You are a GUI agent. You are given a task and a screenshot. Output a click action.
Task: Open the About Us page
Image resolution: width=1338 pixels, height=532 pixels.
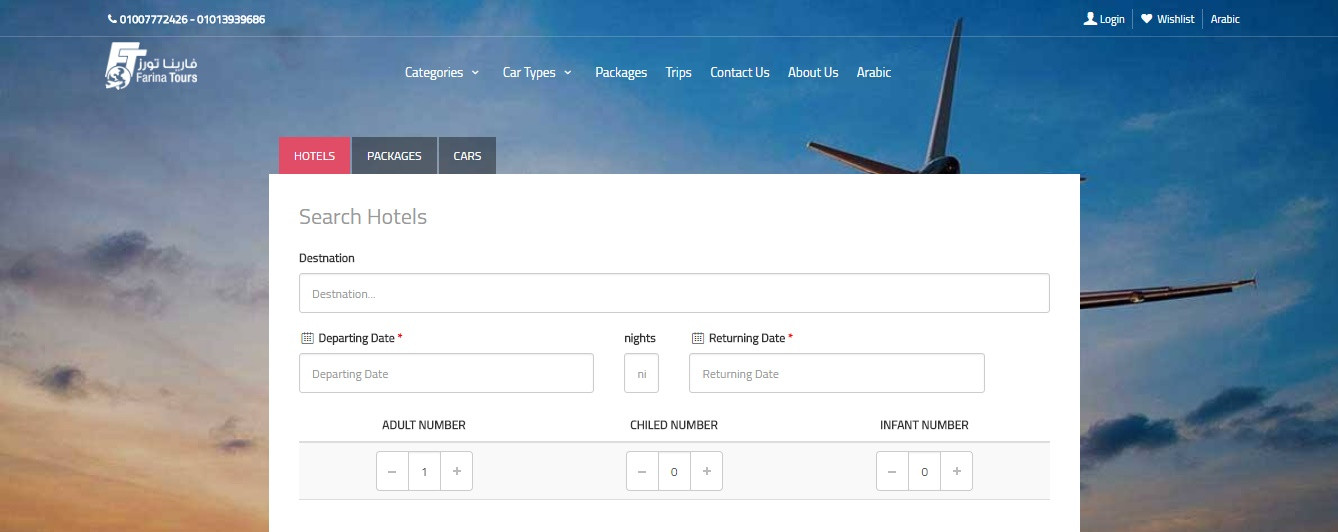[813, 72]
